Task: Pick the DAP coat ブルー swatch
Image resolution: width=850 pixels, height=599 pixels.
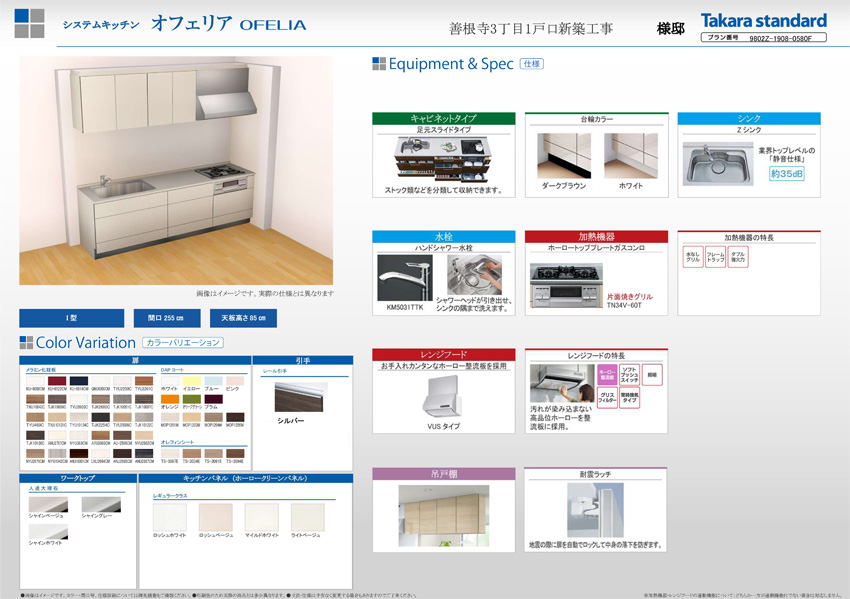Action: click(214, 381)
